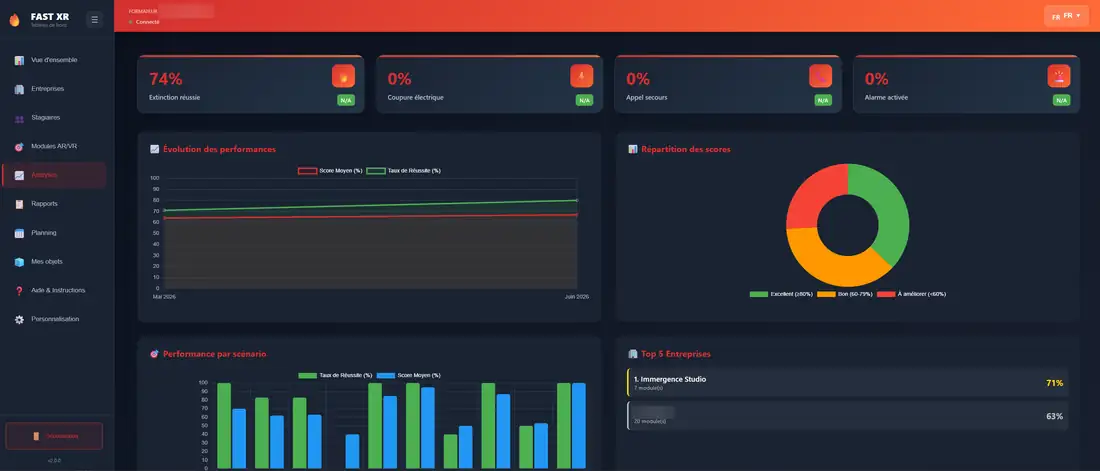Click the 7 module(s) subtitle
Screen dimensions: 1100x471
648,388
